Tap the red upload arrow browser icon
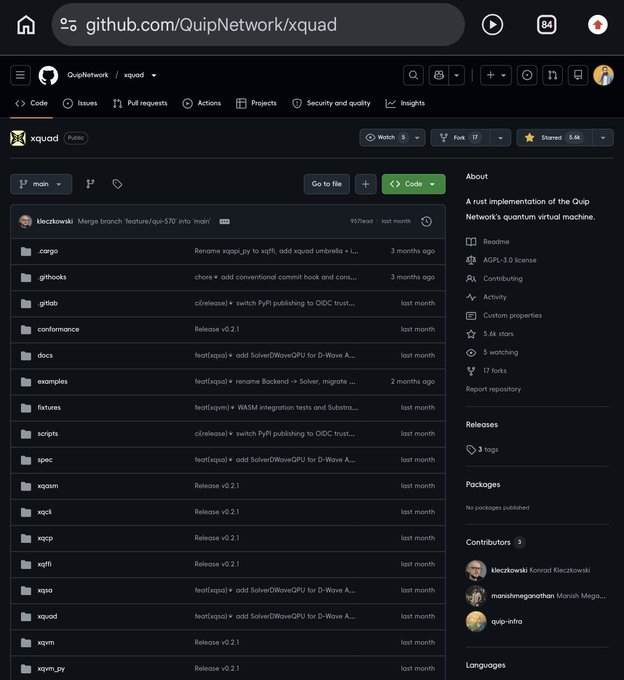Screen dimensions: 624x680 tap(598, 25)
